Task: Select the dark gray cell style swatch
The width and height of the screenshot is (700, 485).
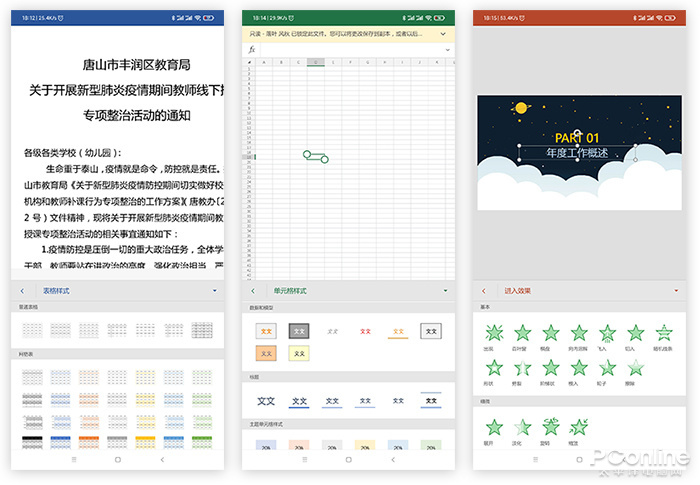Action: click(299, 331)
